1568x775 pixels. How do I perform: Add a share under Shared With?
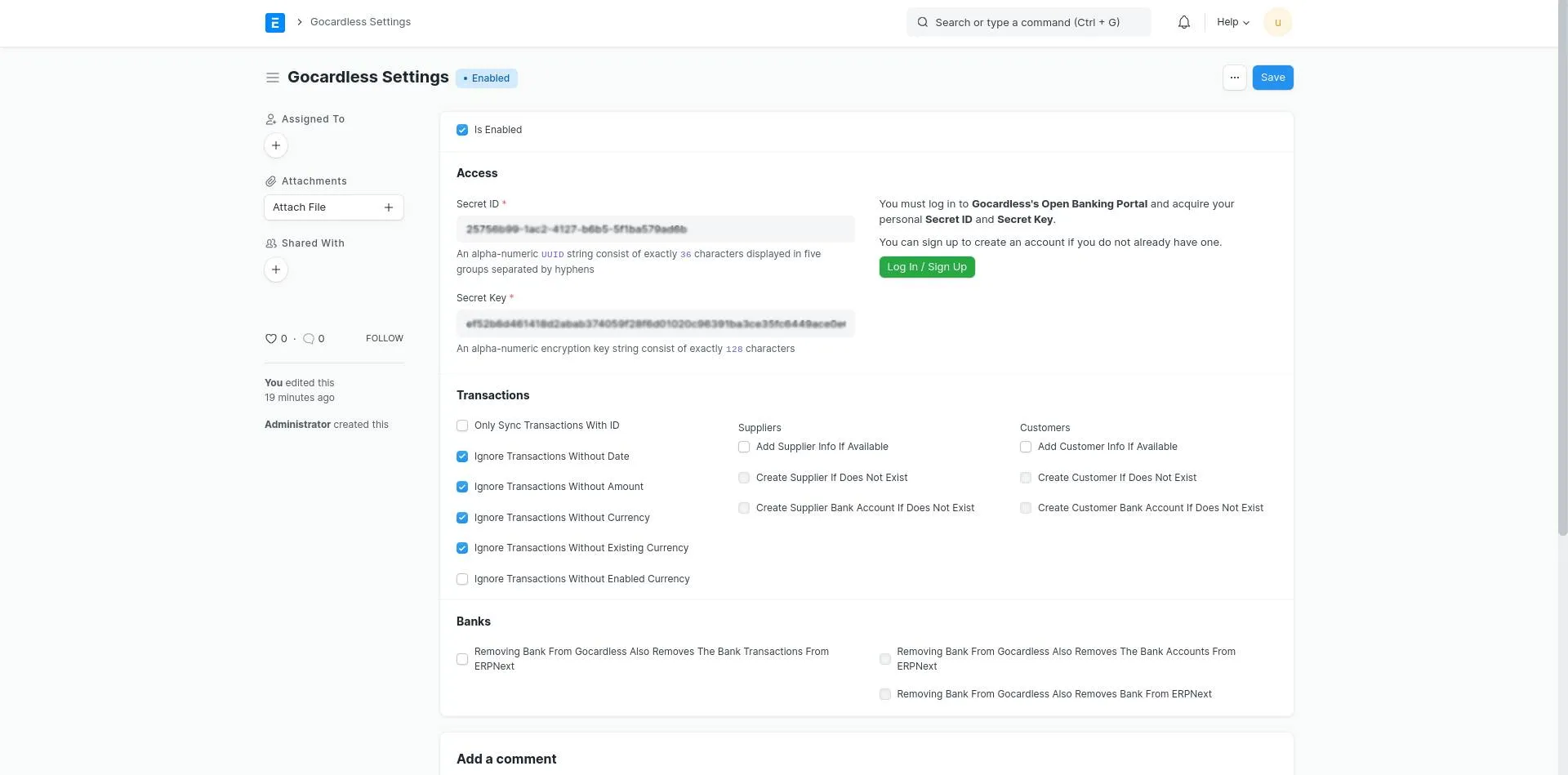[276, 269]
